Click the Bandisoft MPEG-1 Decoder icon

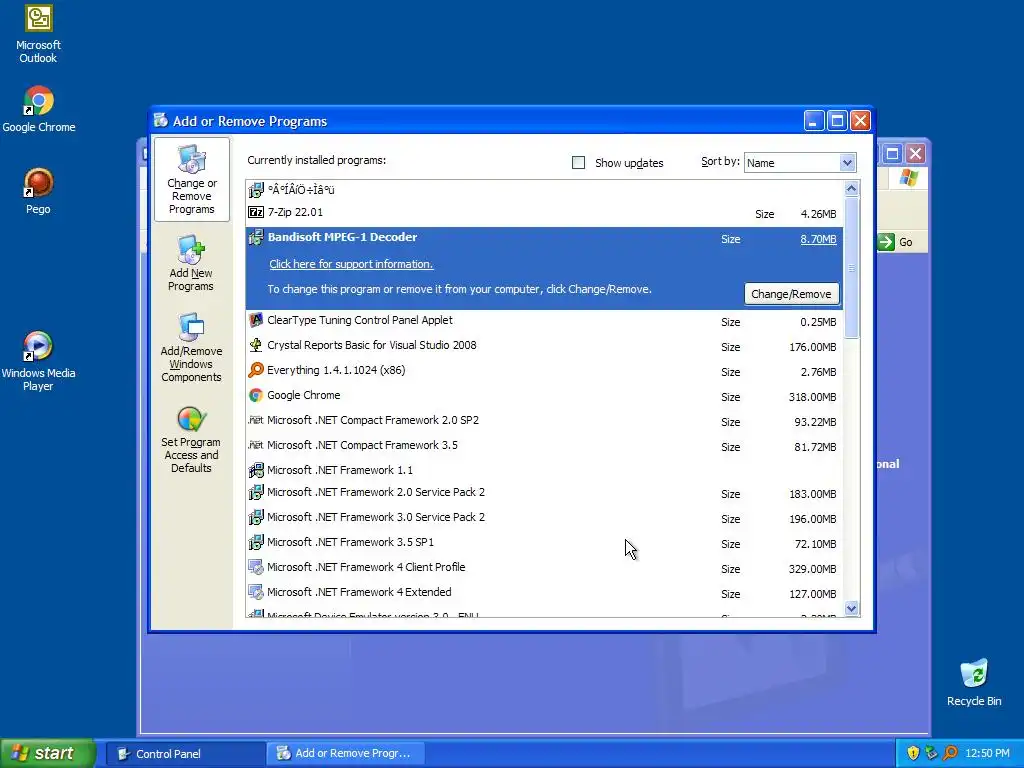tap(256, 237)
